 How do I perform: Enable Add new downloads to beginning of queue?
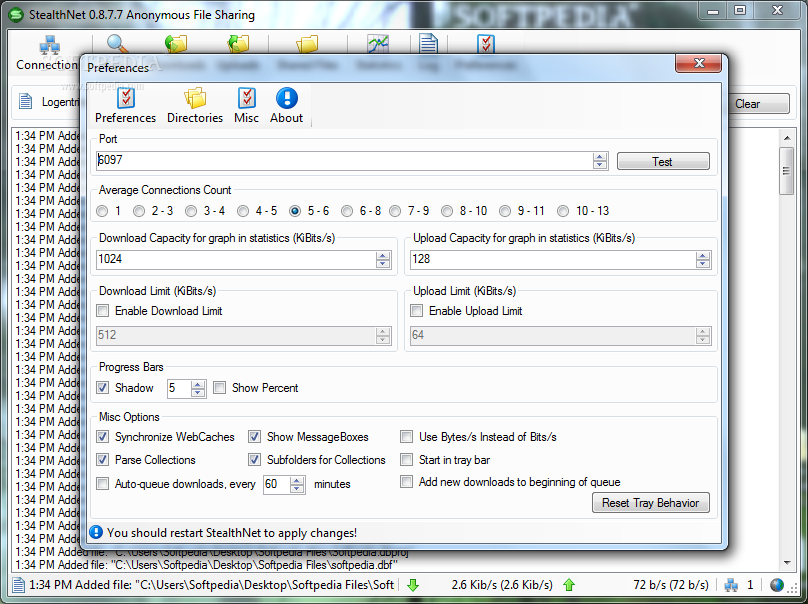pos(407,482)
